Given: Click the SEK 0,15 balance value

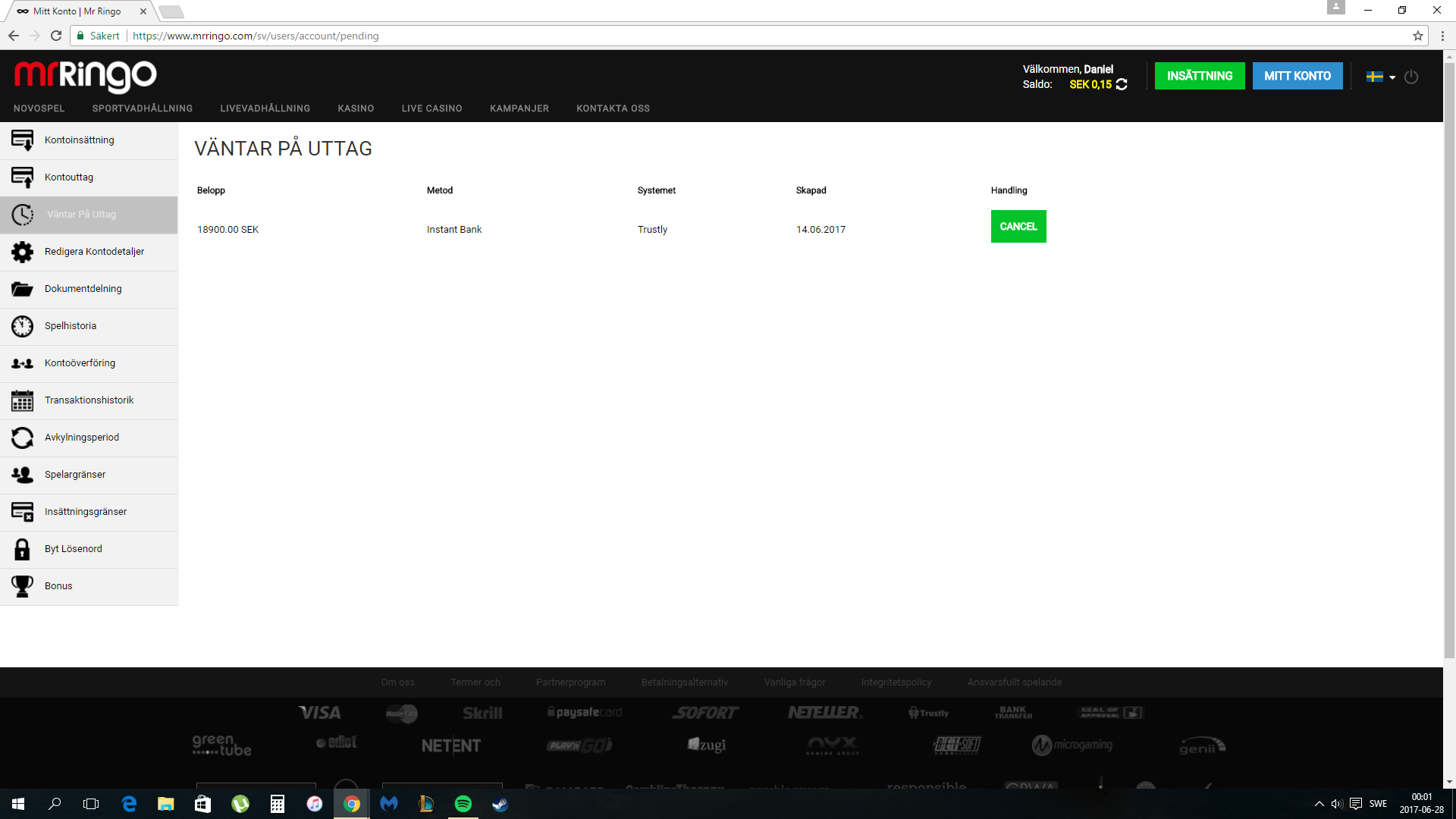Looking at the screenshot, I should click(x=1090, y=84).
